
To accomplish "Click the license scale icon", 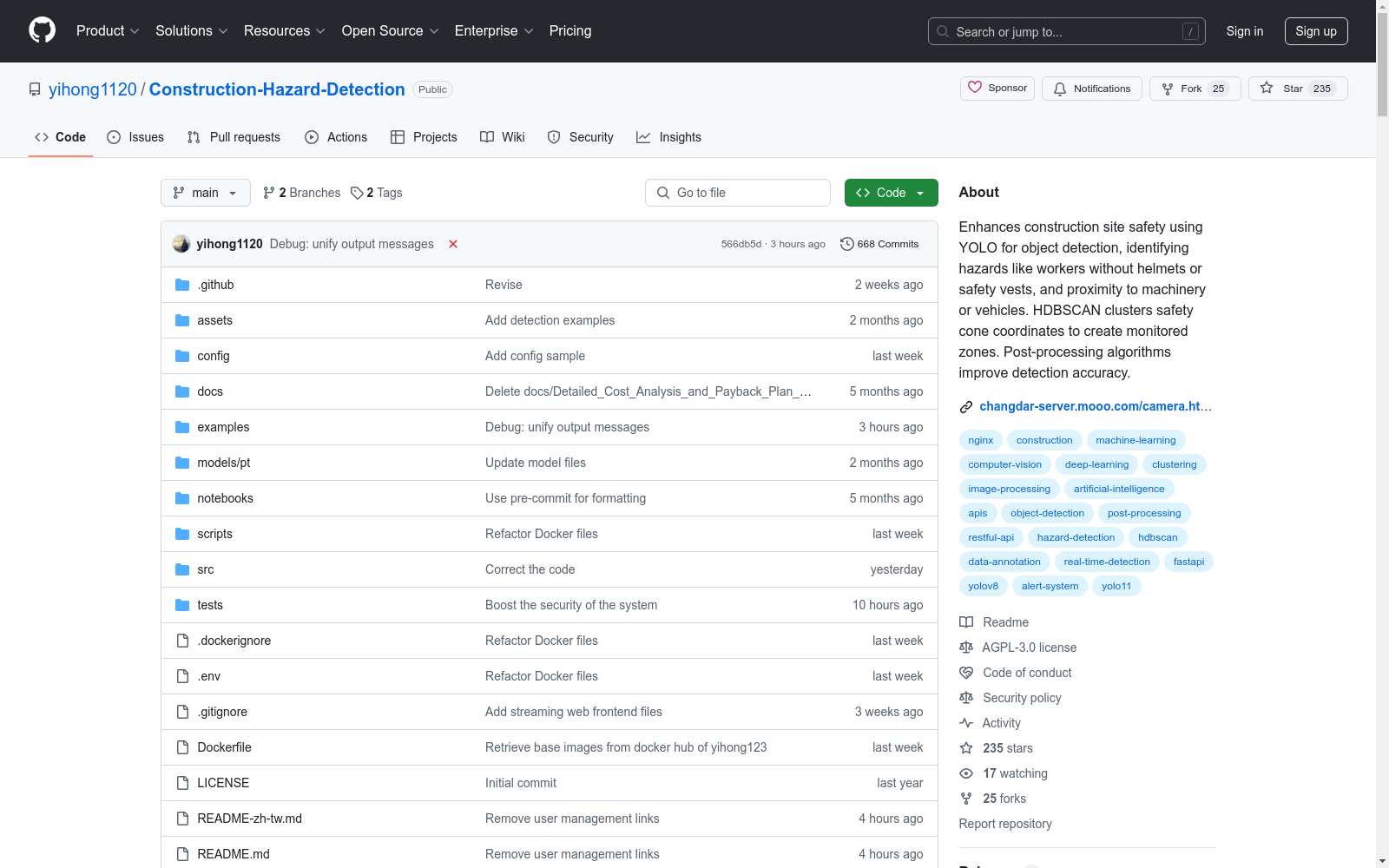I will (x=966, y=648).
